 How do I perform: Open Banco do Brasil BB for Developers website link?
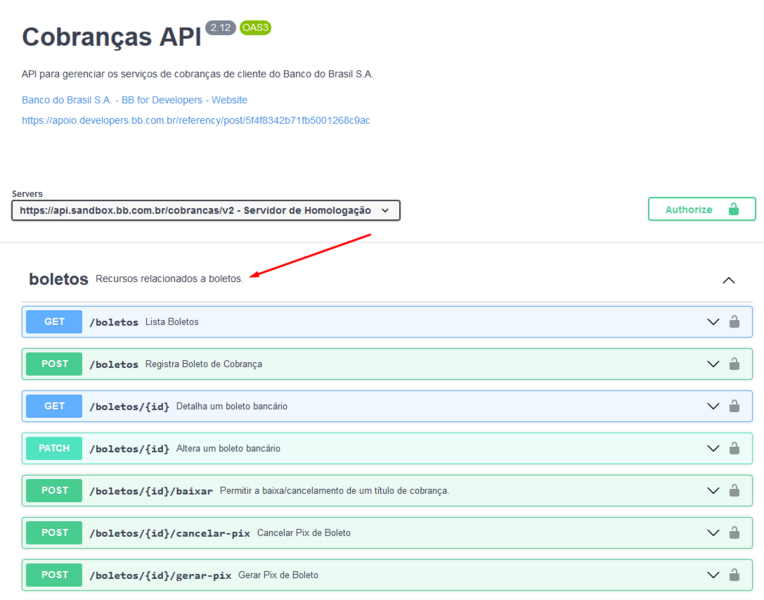pos(134,100)
